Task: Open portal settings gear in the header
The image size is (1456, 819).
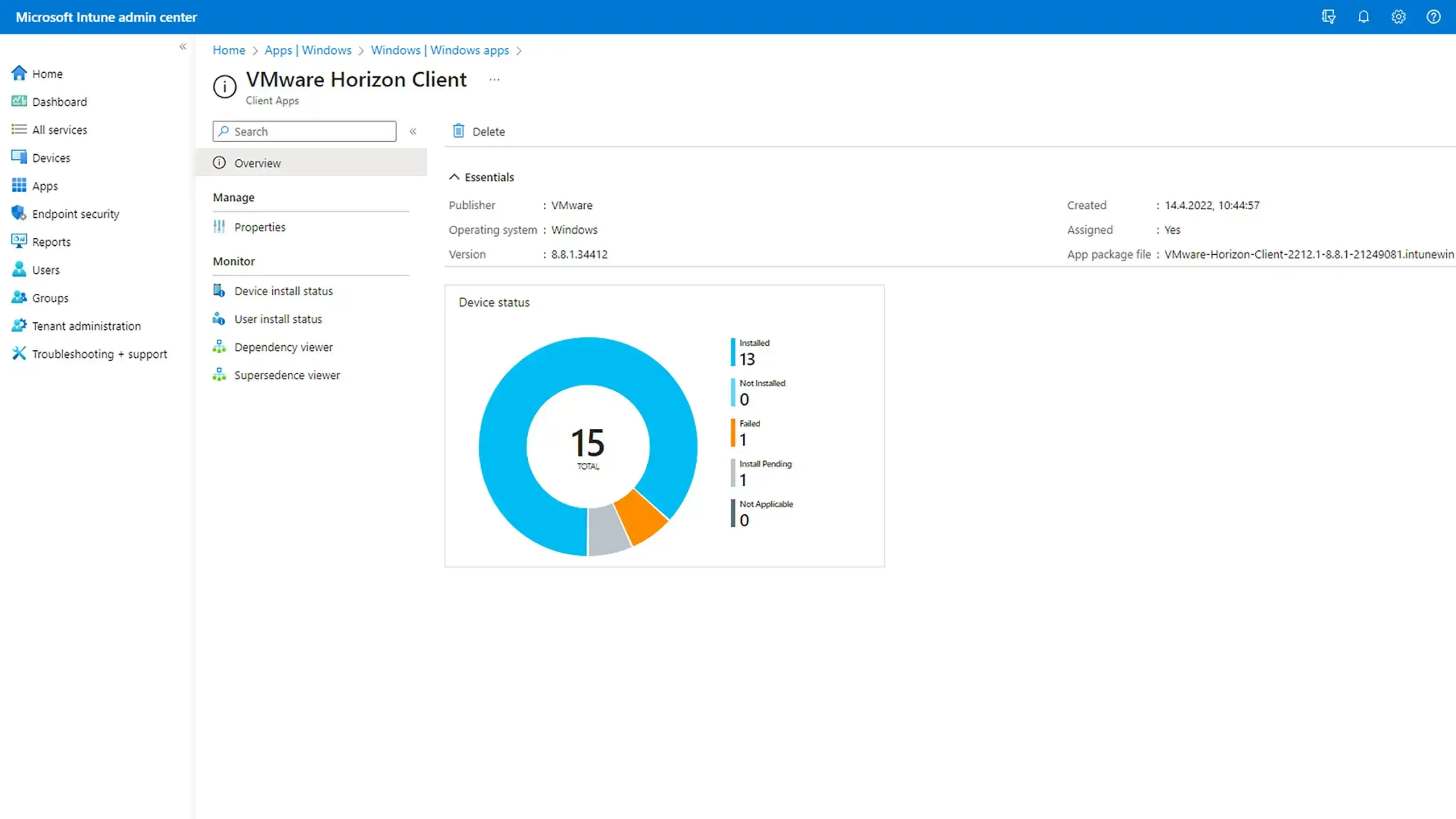Action: click(x=1399, y=16)
